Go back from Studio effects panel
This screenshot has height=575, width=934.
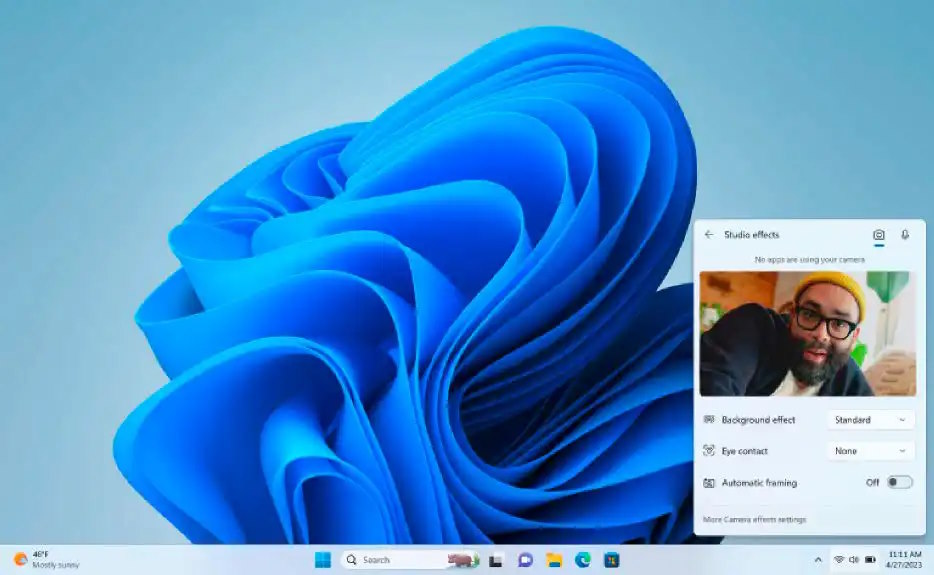709,235
